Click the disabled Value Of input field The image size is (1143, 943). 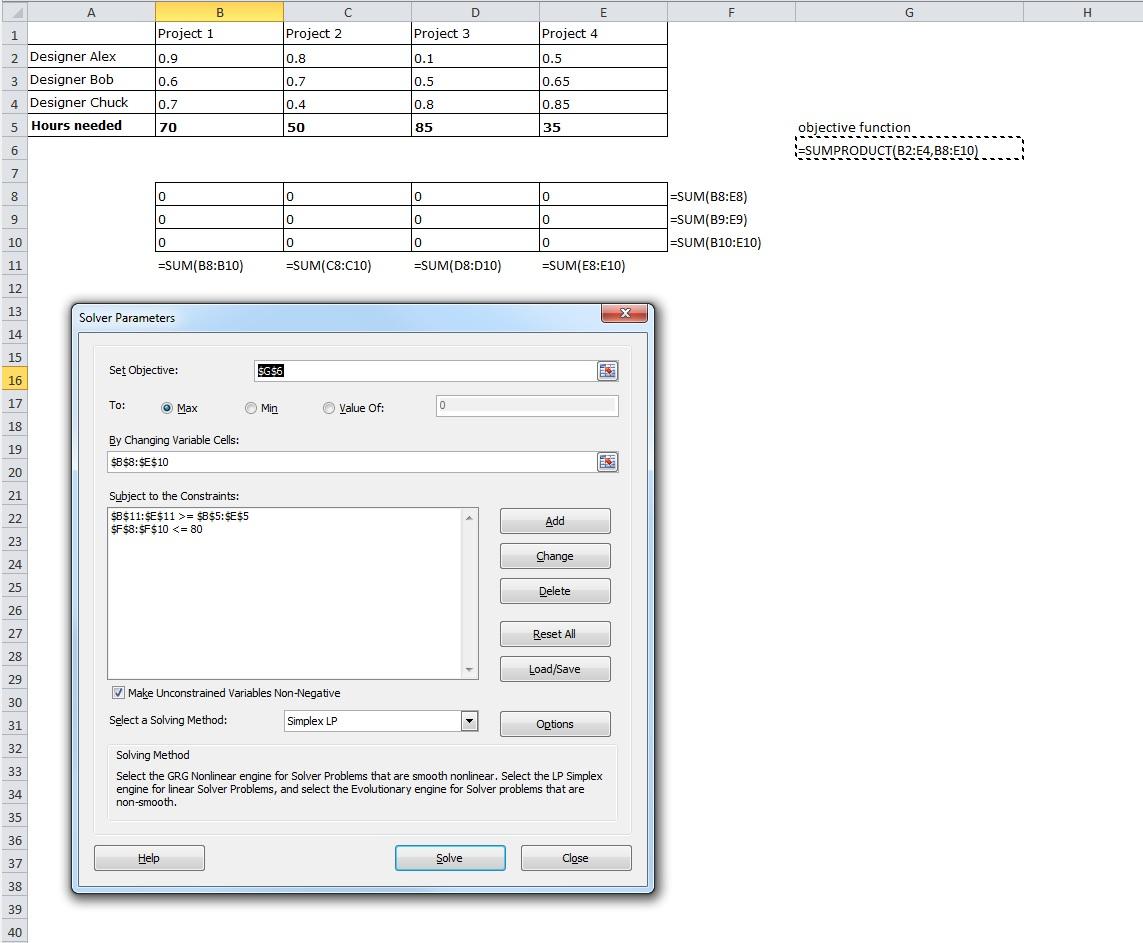(x=527, y=406)
